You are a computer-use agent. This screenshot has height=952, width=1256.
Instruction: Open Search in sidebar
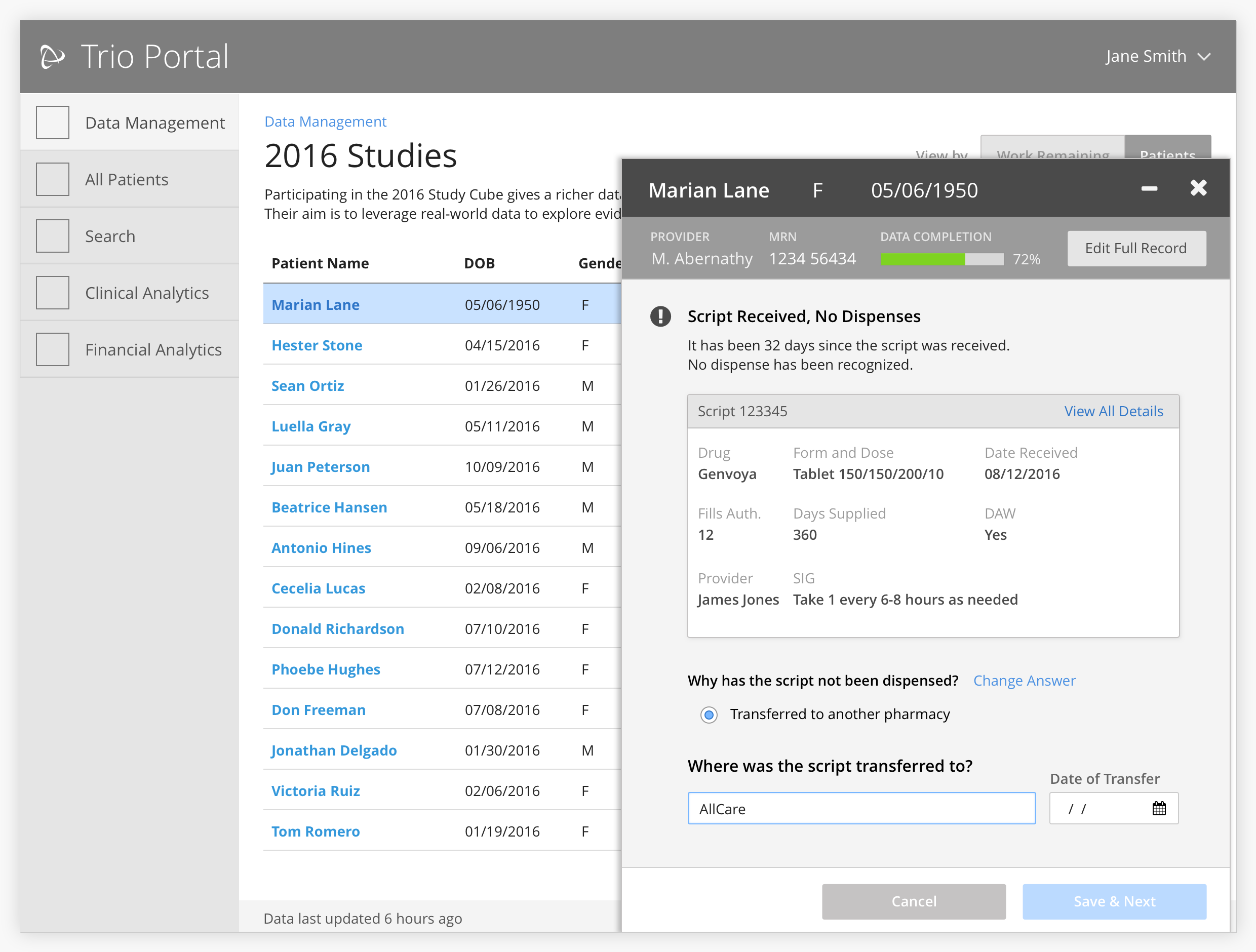(130, 236)
